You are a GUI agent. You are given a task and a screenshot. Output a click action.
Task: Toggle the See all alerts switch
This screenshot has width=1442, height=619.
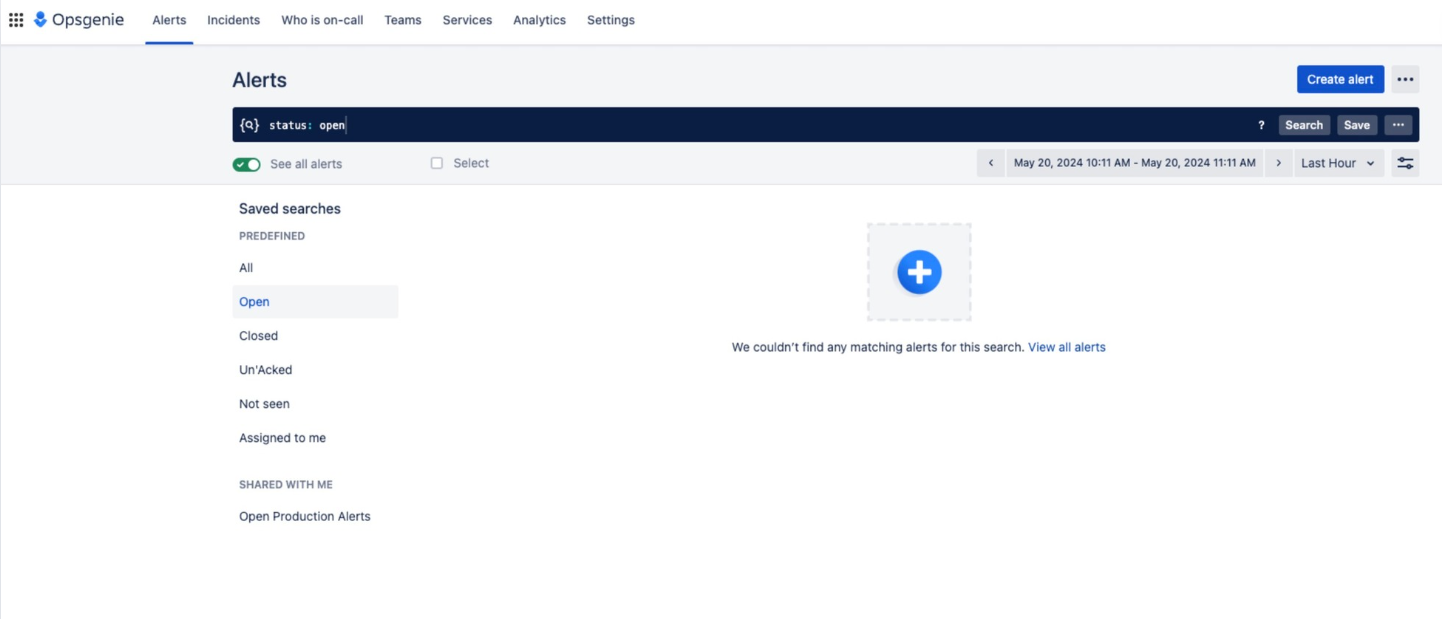247,164
